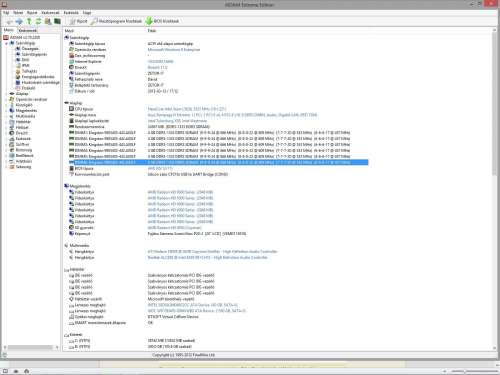Select Túlhajtás icon in the tree

[18, 71]
